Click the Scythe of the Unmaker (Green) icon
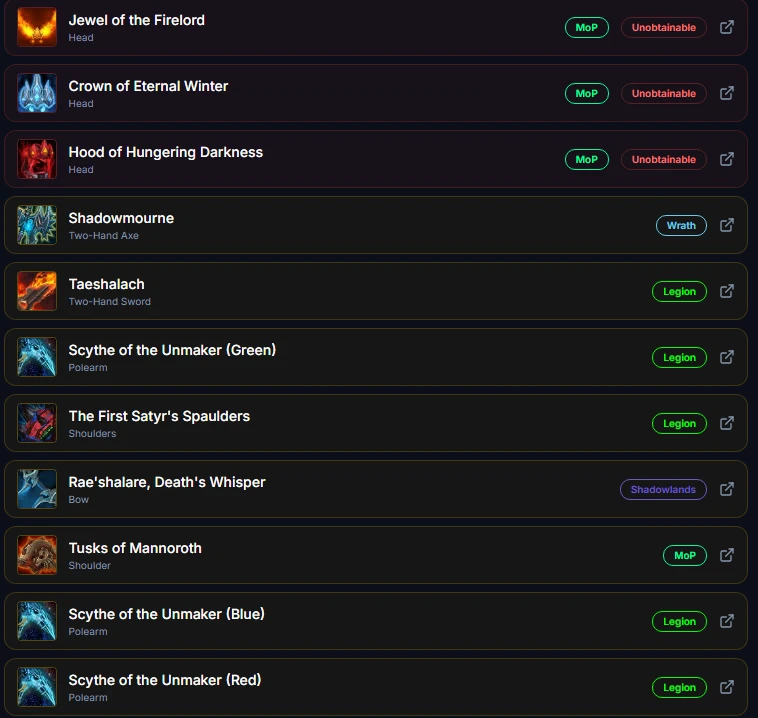The image size is (758, 718). pyautogui.click(x=37, y=357)
